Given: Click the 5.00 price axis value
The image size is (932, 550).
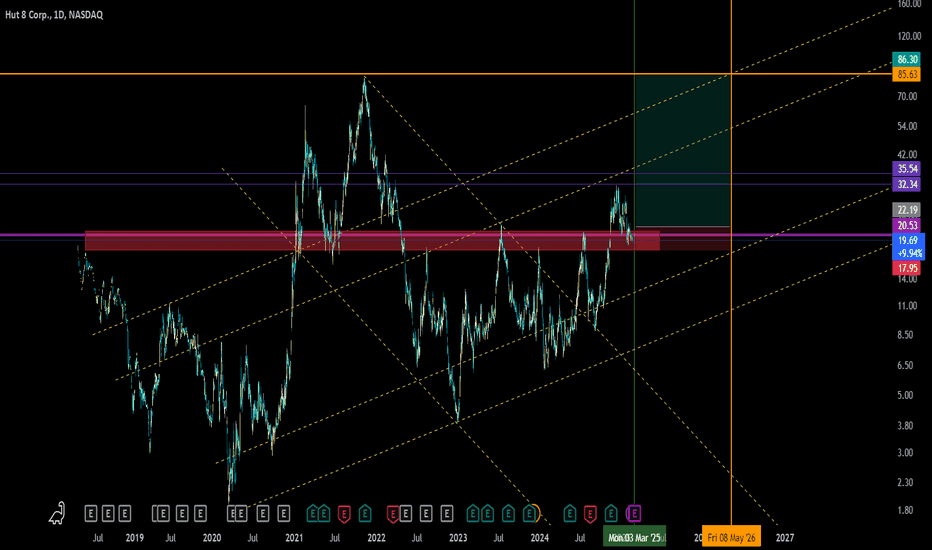Looking at the screenshot, I should (905, 395).
